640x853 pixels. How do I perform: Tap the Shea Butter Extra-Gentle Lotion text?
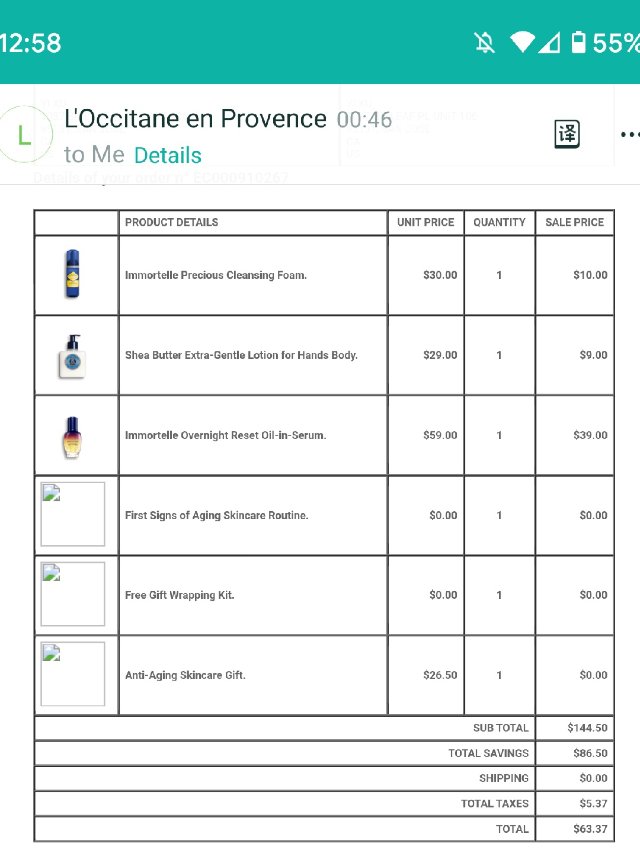click(x=241, y=355)
